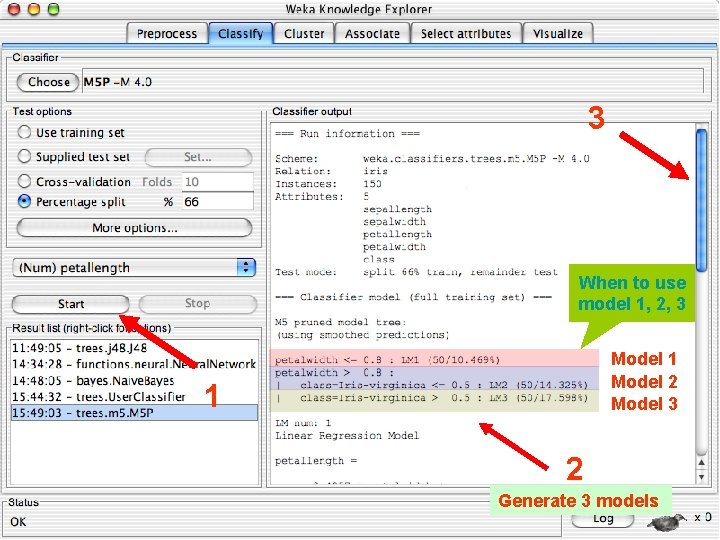Viewport: 720px width, 540px height.
Task: Select Supplied test set option
Action: (24, 157)
